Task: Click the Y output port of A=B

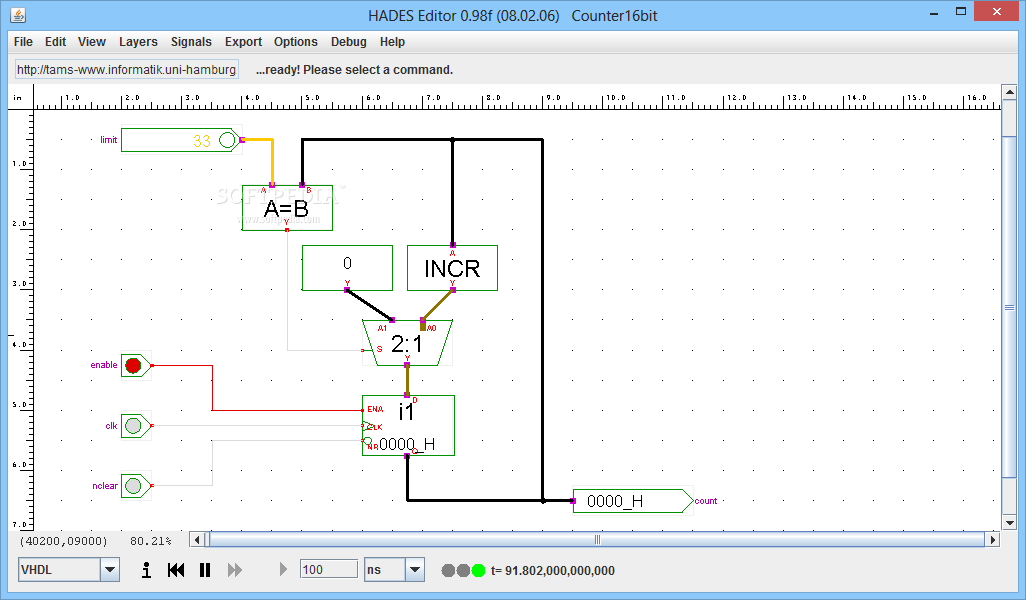Action: (287, 229)
